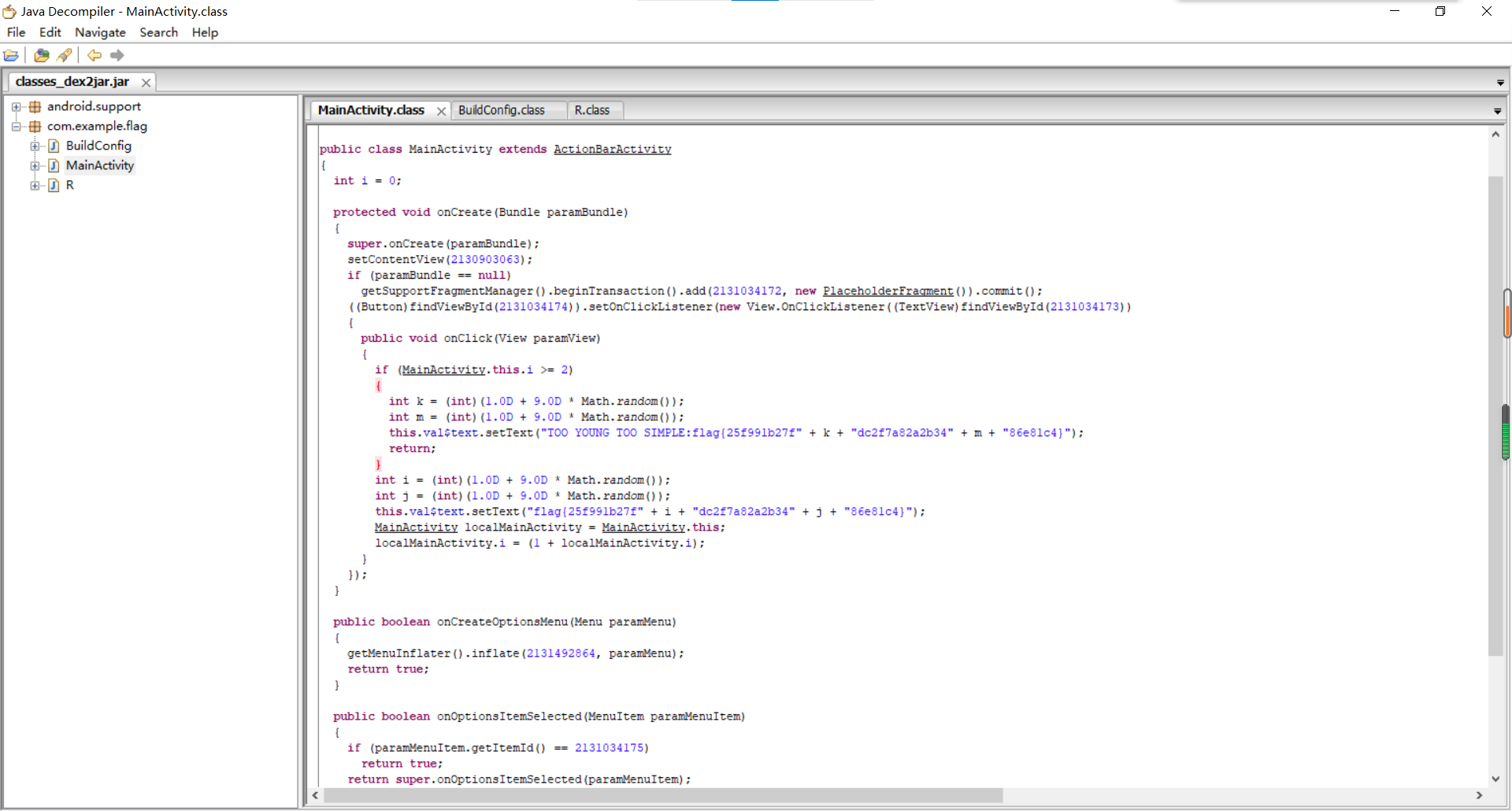Click the Forward navigation arrow icon
The width and height of the screenshot is (1512, 811).
(x=117, y=55)
